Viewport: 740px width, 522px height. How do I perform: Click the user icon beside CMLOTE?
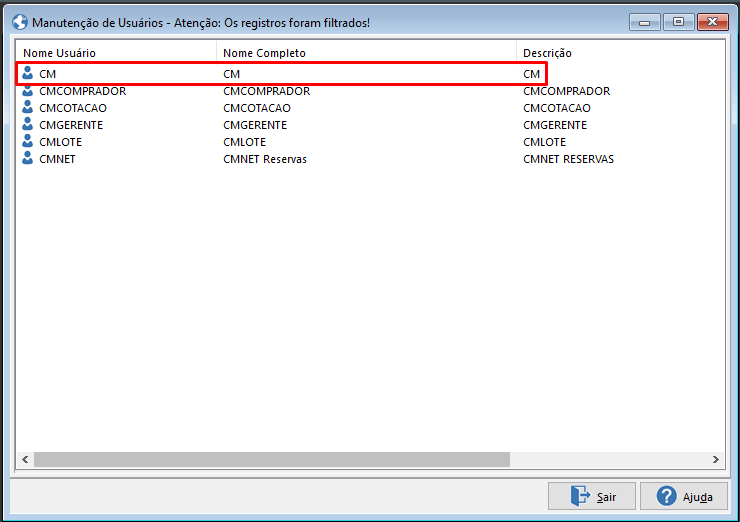pyautogui.click(x=27, y=141)
